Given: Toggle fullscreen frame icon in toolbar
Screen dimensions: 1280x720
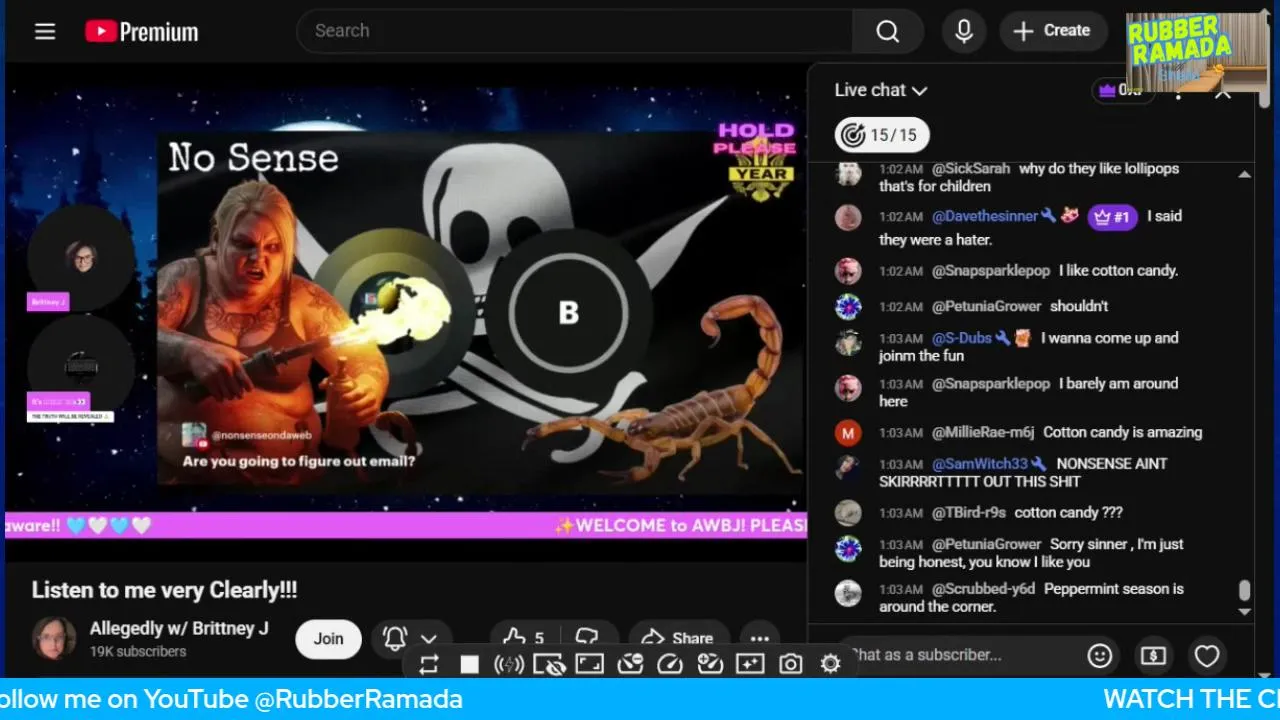Looking at the screenshot, I should [x=589, y=664].
